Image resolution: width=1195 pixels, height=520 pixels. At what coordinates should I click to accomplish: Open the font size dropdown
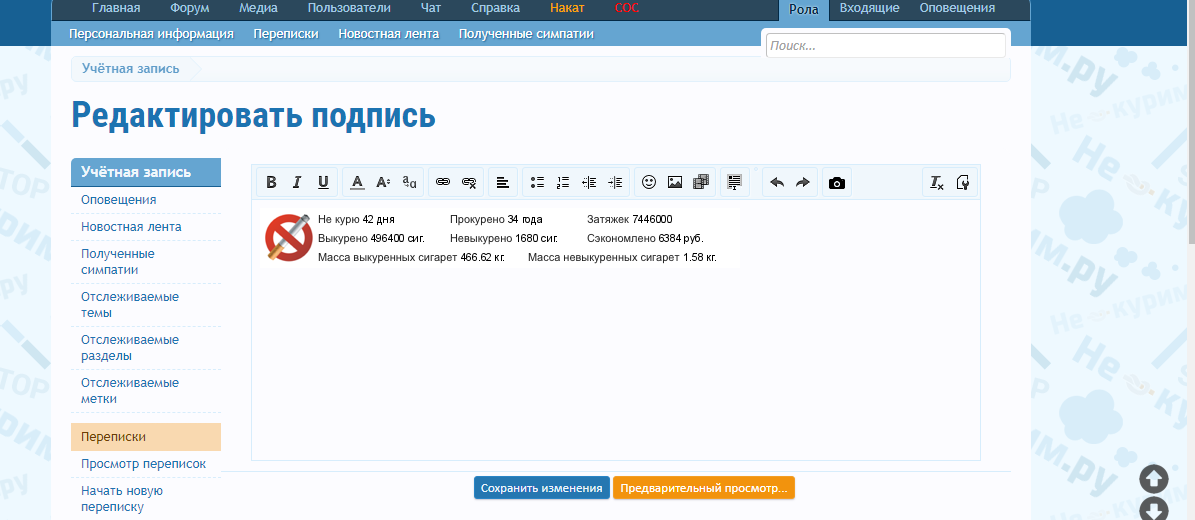point(383,182)
